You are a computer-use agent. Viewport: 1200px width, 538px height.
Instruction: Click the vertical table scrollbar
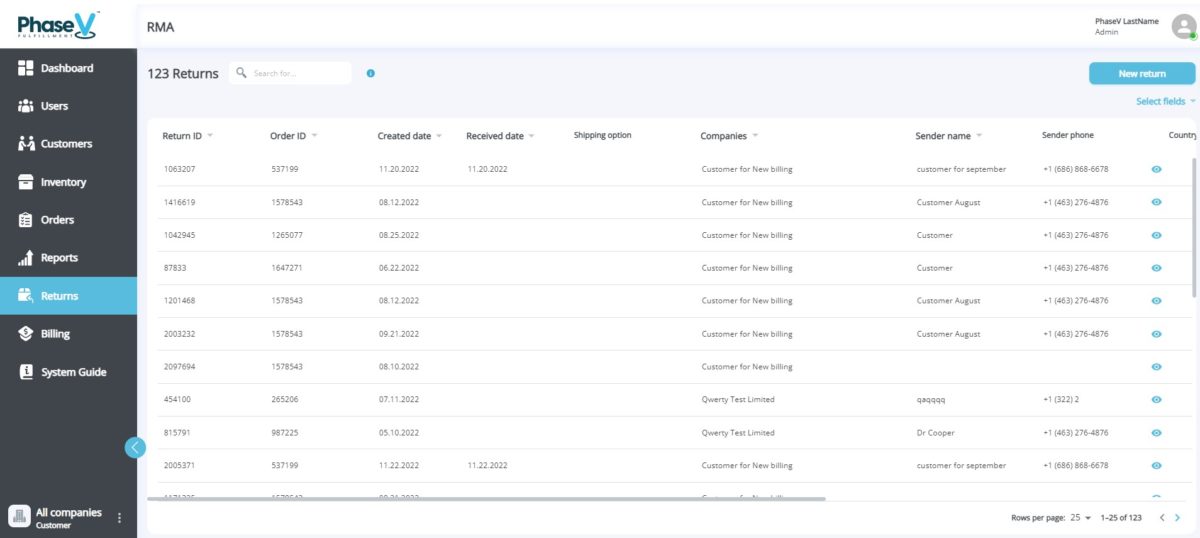pyautogui.click(x=1193, y=227)
